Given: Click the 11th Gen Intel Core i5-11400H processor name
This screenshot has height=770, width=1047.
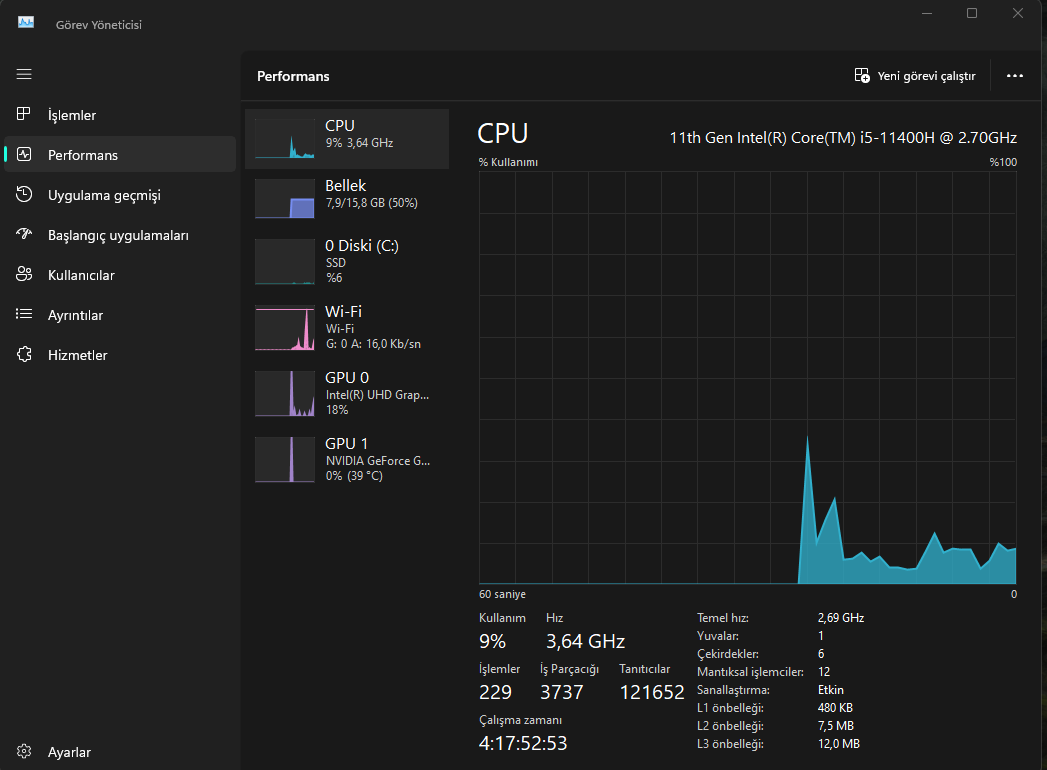Looking at the screenshot, I should (843, 138).
